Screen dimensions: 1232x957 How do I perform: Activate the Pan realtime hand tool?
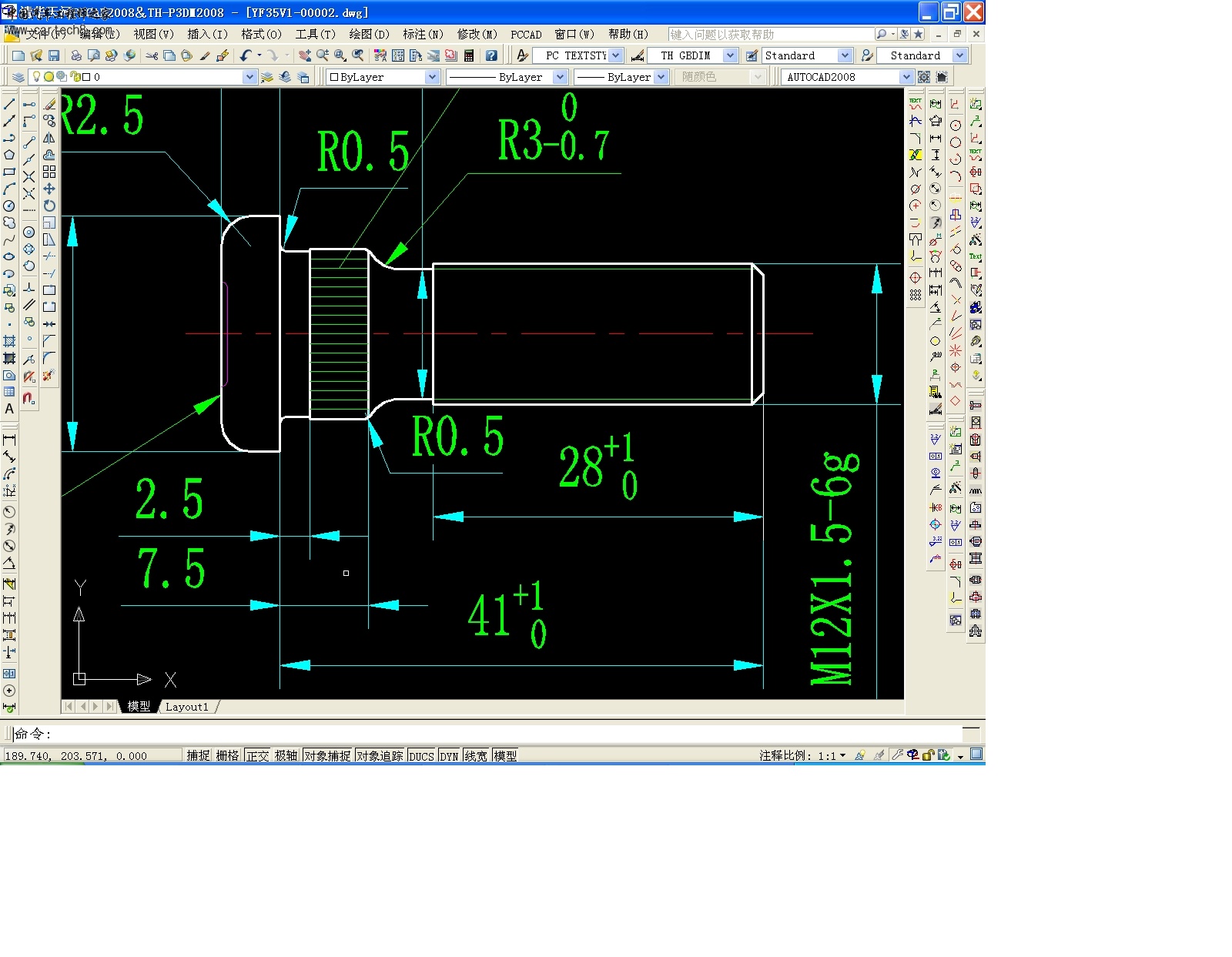pyautogui.click(x=305, y=55)
